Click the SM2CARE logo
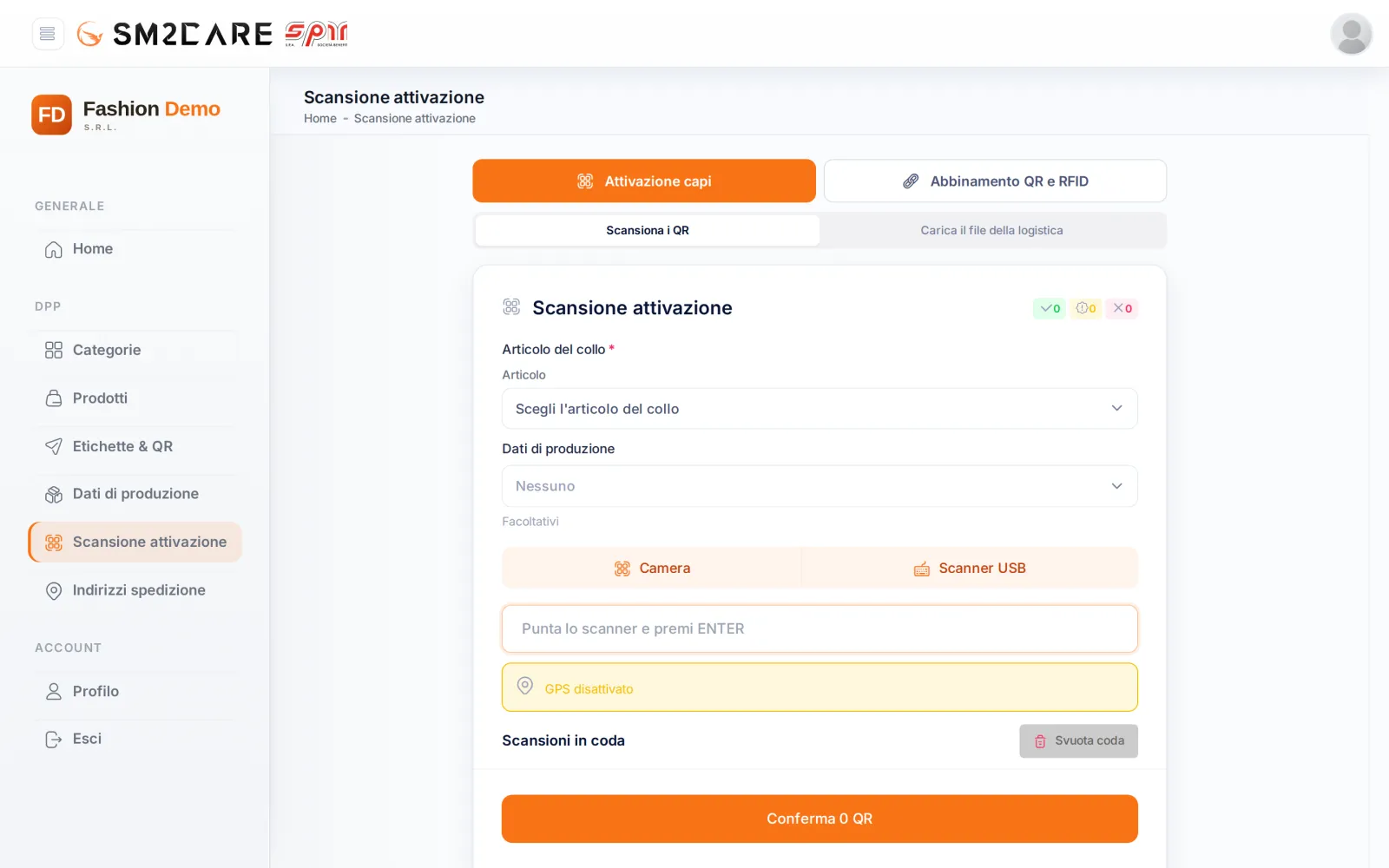Viewport: 1389px width, 868px height. pos(174,34)
